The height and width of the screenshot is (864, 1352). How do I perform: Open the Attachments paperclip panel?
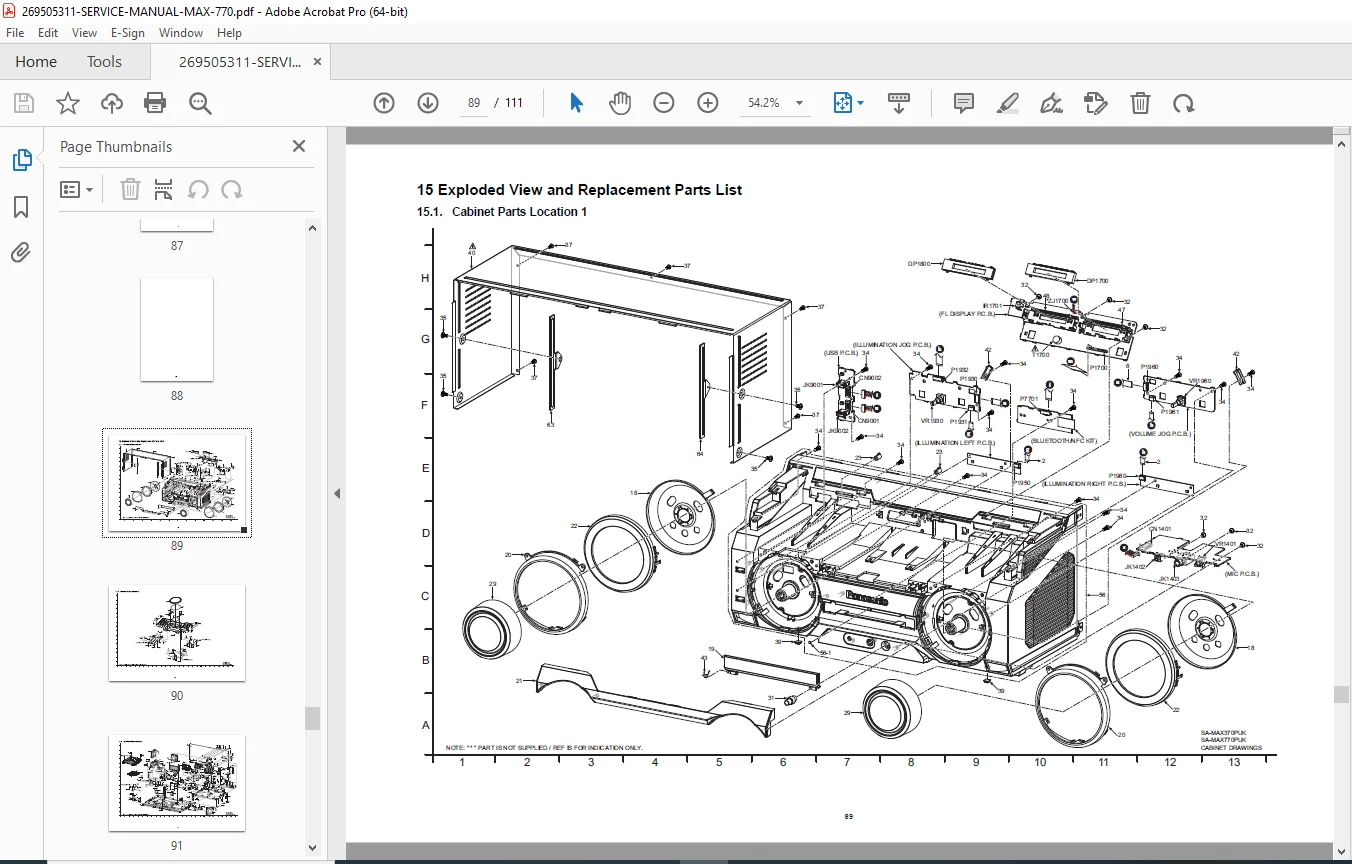tap(21, 253)
